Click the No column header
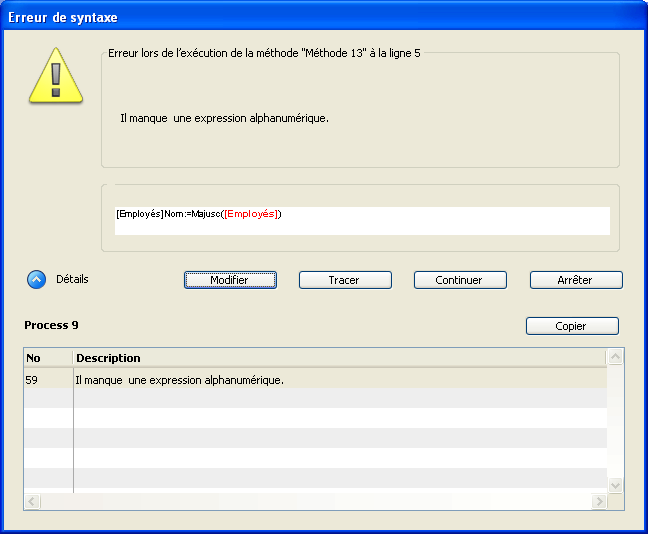Viewport: 648px width, 534px height. click(x=47, y=358)
